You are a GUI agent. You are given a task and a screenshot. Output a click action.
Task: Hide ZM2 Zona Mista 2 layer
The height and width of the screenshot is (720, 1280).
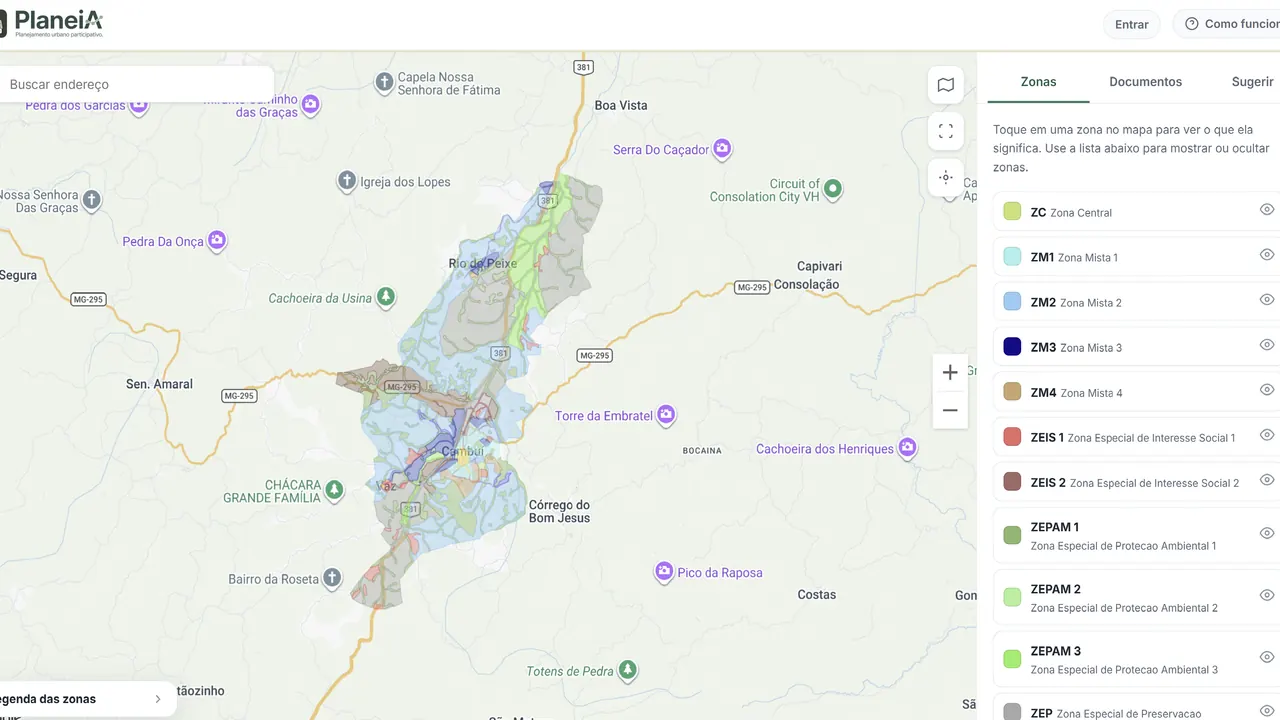(1267, 300)
